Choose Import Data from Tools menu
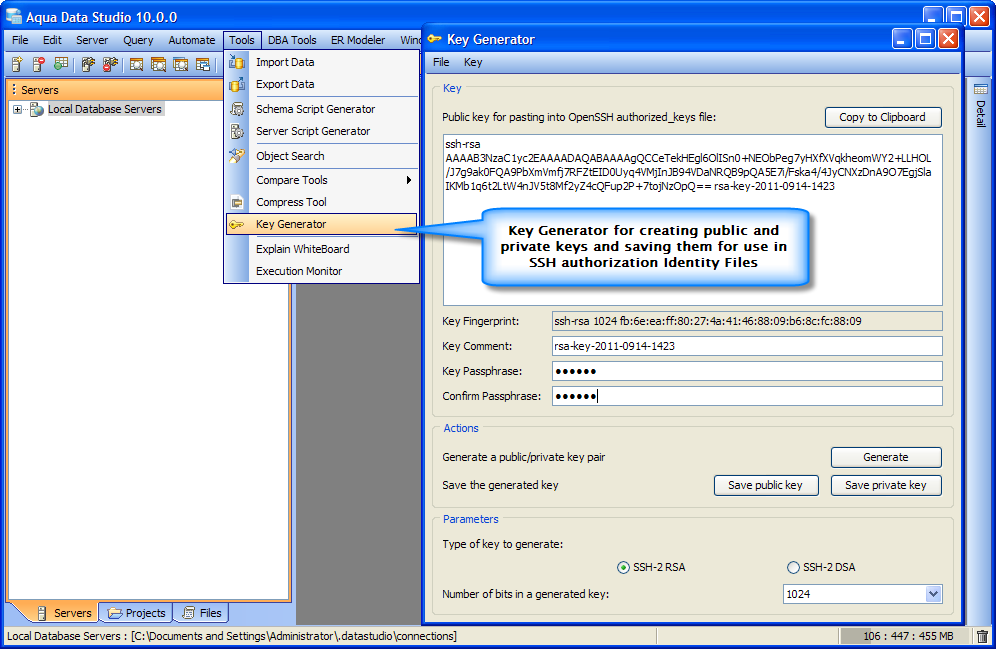This screenshot has height=649, width=996. (323, 62)
